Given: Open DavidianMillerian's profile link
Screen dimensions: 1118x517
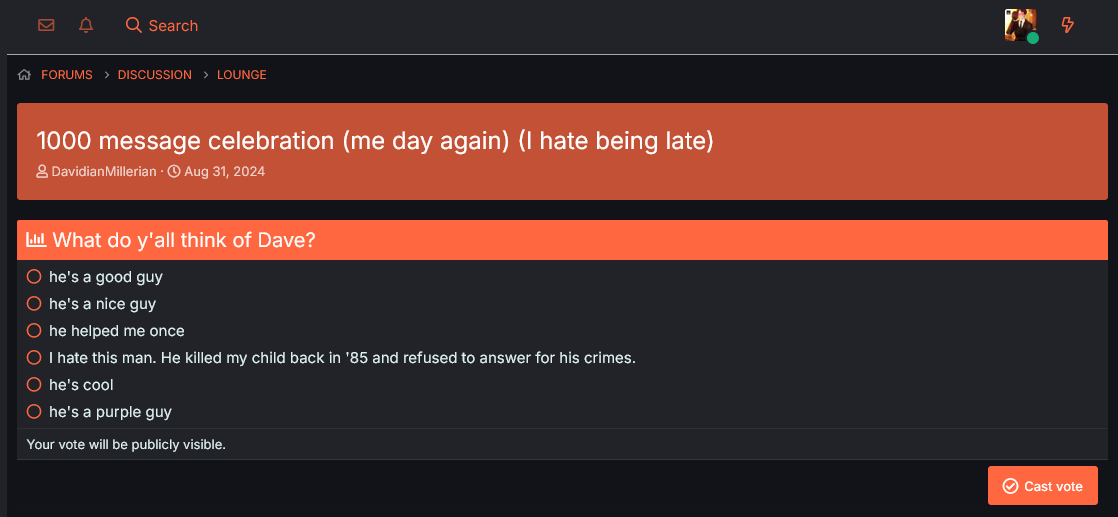Looking at the screenshot, I should click(x=104, y=172).
